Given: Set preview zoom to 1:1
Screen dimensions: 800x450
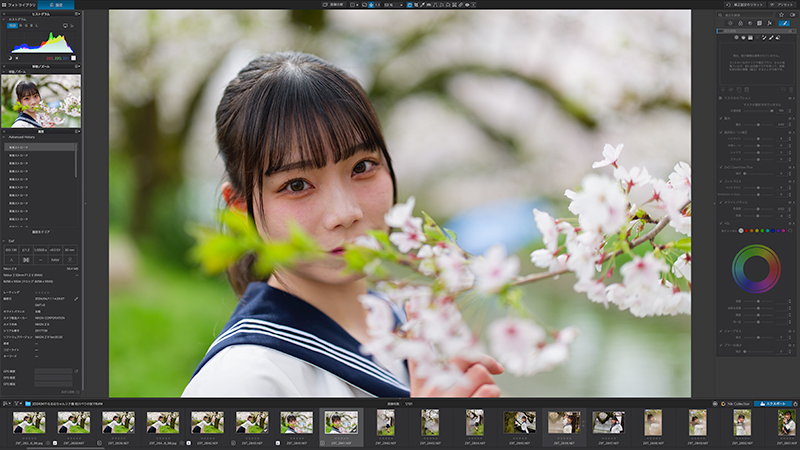Looking at the screenshot, I should point(378,5).
